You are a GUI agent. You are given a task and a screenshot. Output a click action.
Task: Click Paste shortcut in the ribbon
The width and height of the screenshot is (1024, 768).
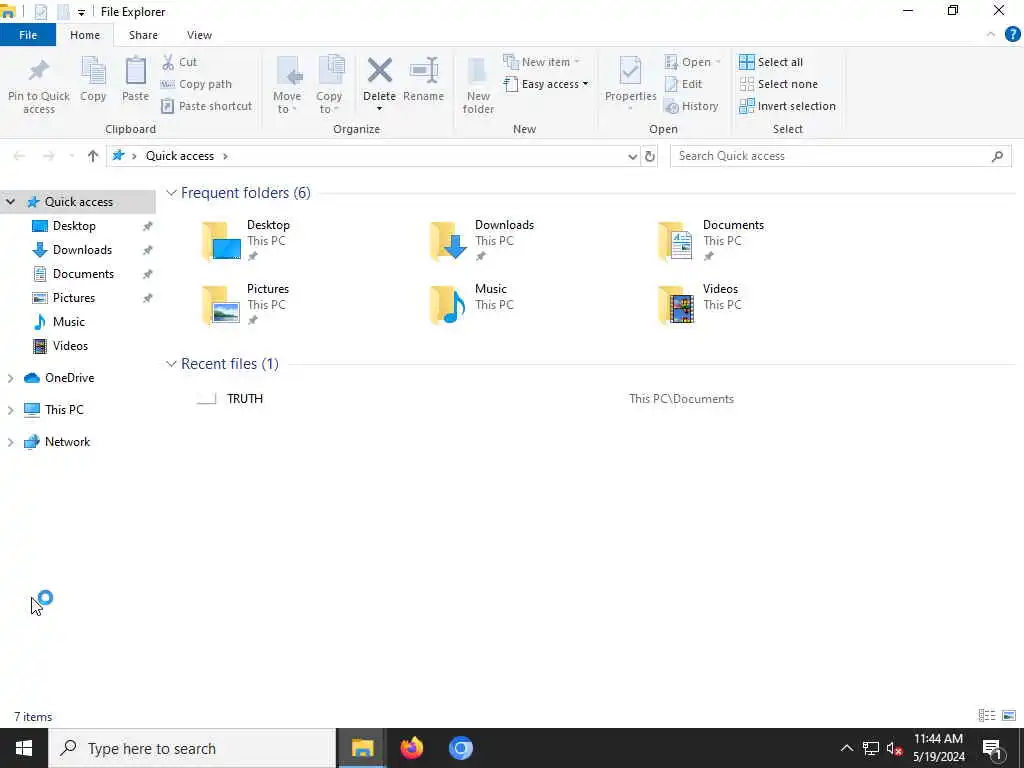pos(206,106)
